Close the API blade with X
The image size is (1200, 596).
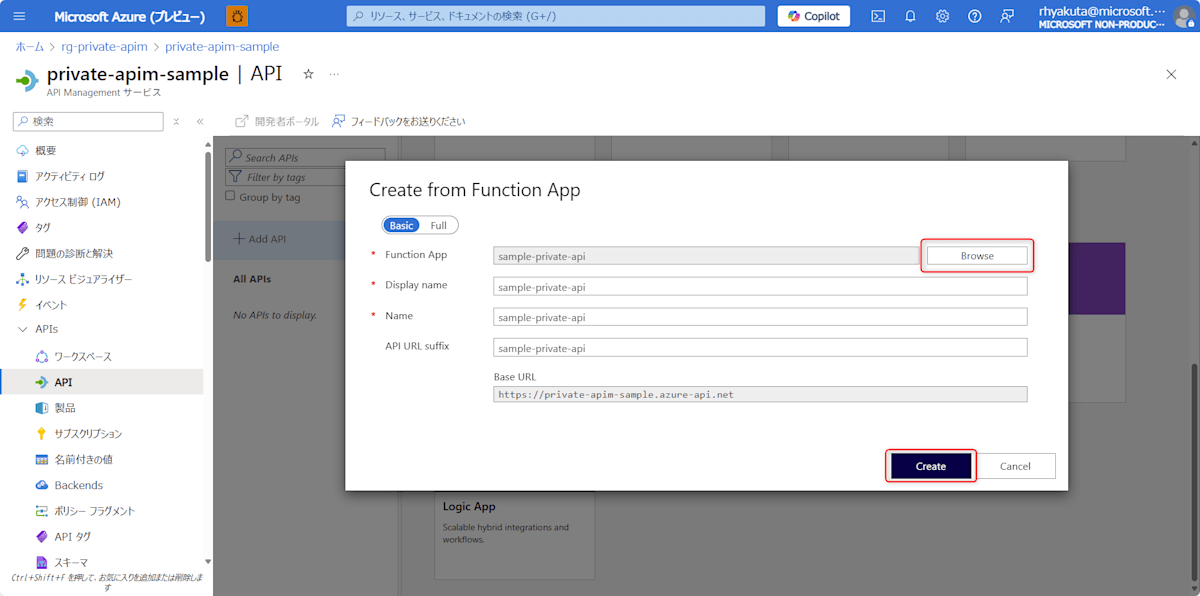[1172, 74]
